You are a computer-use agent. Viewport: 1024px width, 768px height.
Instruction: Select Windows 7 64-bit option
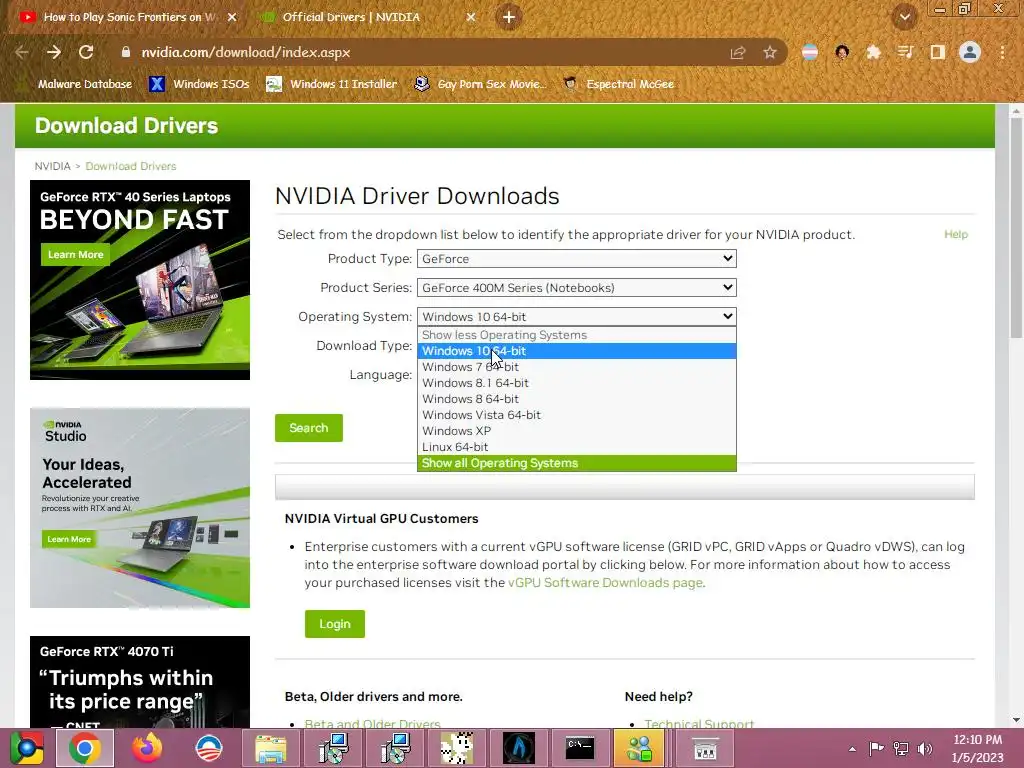point(577,367)
